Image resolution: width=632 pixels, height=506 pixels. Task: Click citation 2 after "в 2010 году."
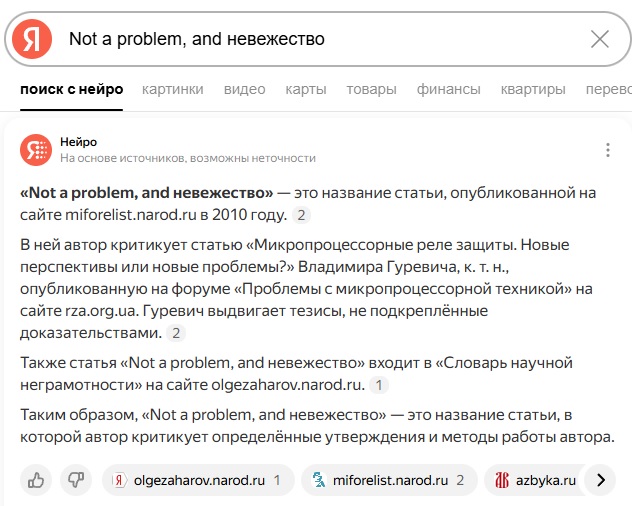pyautogui.click(x=301, y=215)
